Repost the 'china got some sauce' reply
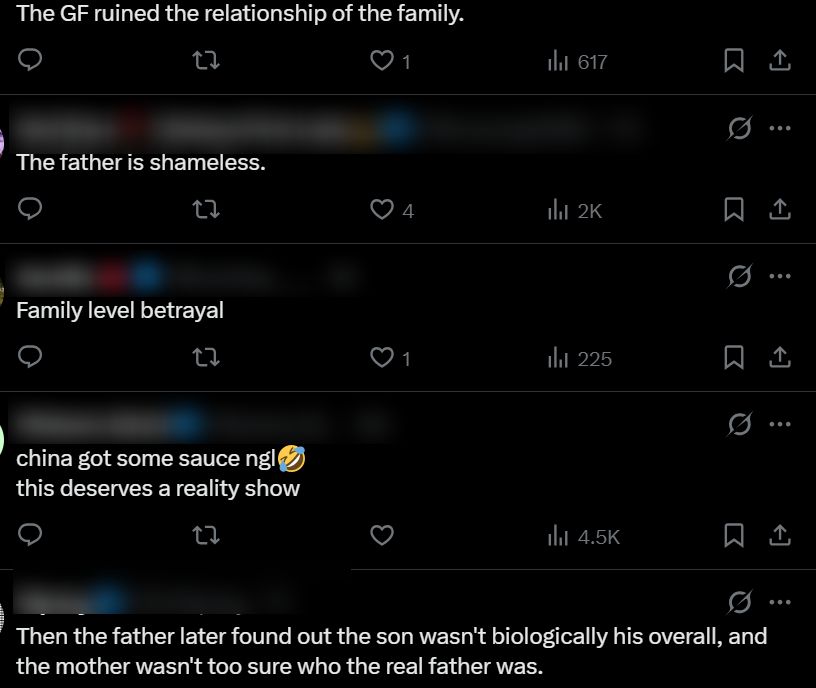The width and height of the screenshot is (816, 688). click(205, 536)
